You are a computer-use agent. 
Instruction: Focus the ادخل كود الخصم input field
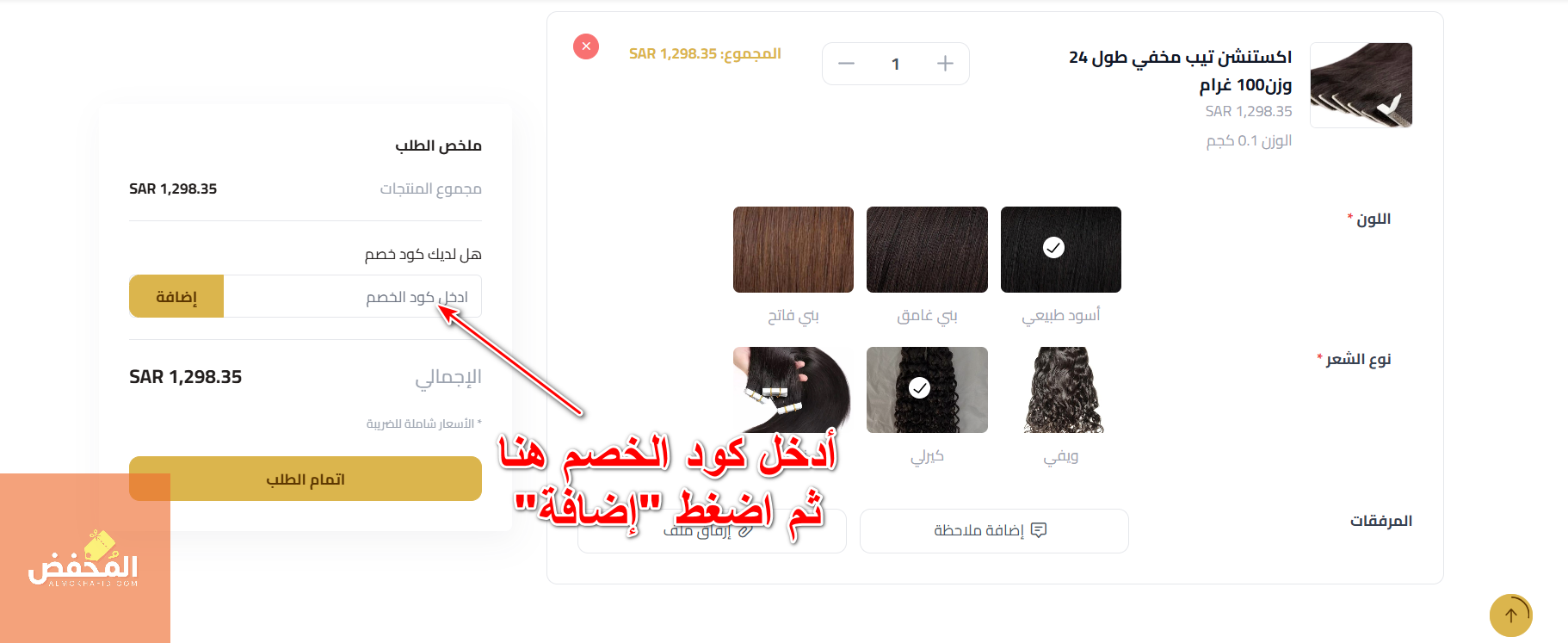[353, 296]
